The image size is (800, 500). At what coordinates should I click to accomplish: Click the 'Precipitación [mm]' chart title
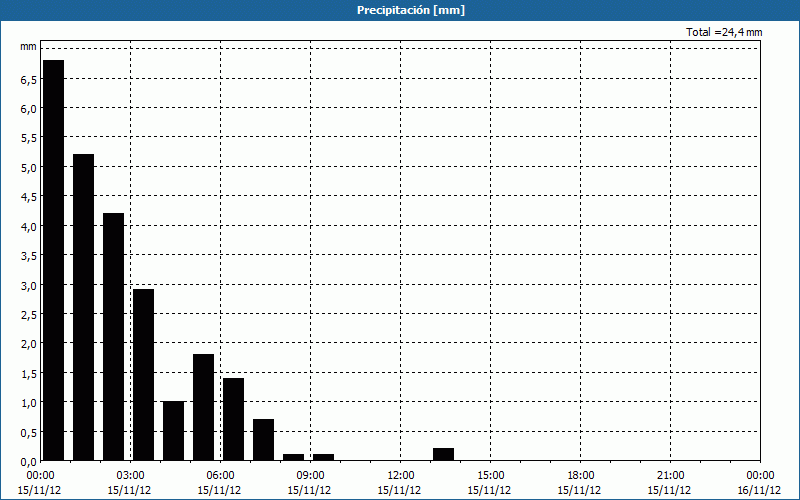411,10
